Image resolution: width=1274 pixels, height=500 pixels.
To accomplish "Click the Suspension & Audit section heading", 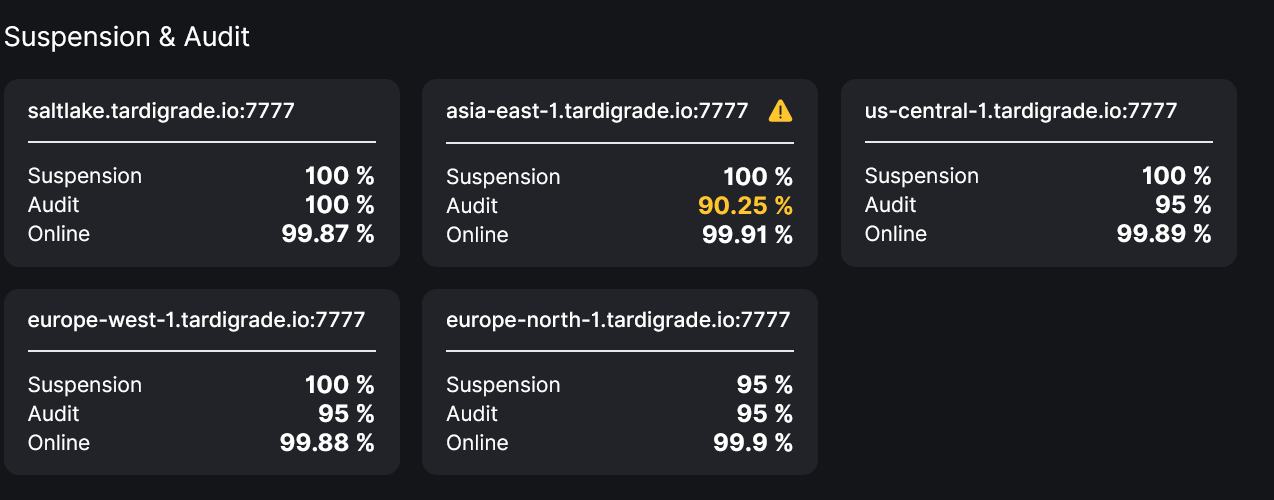I will coord(127,37).
